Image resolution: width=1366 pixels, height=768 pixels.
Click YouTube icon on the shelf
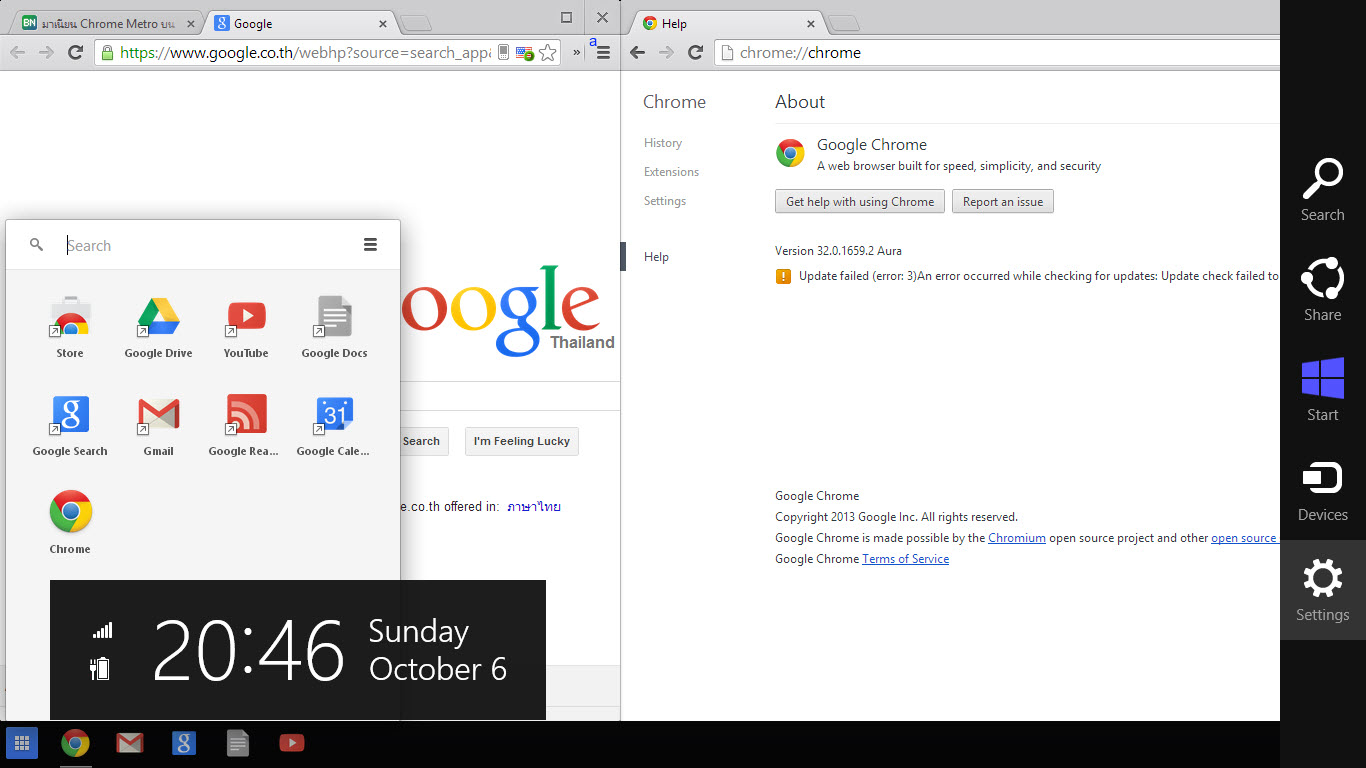291,743
